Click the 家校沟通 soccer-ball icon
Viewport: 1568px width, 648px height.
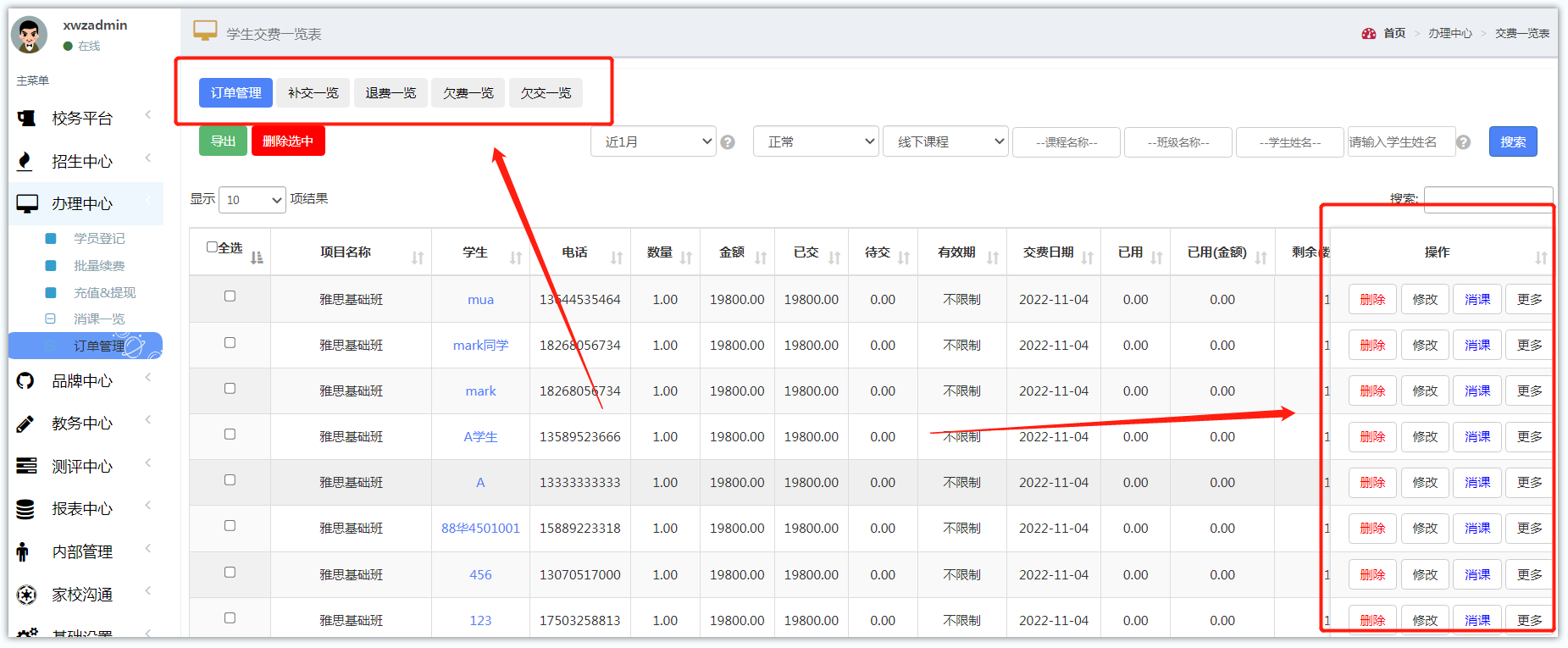pyautogui.click(x=26, y=595)
